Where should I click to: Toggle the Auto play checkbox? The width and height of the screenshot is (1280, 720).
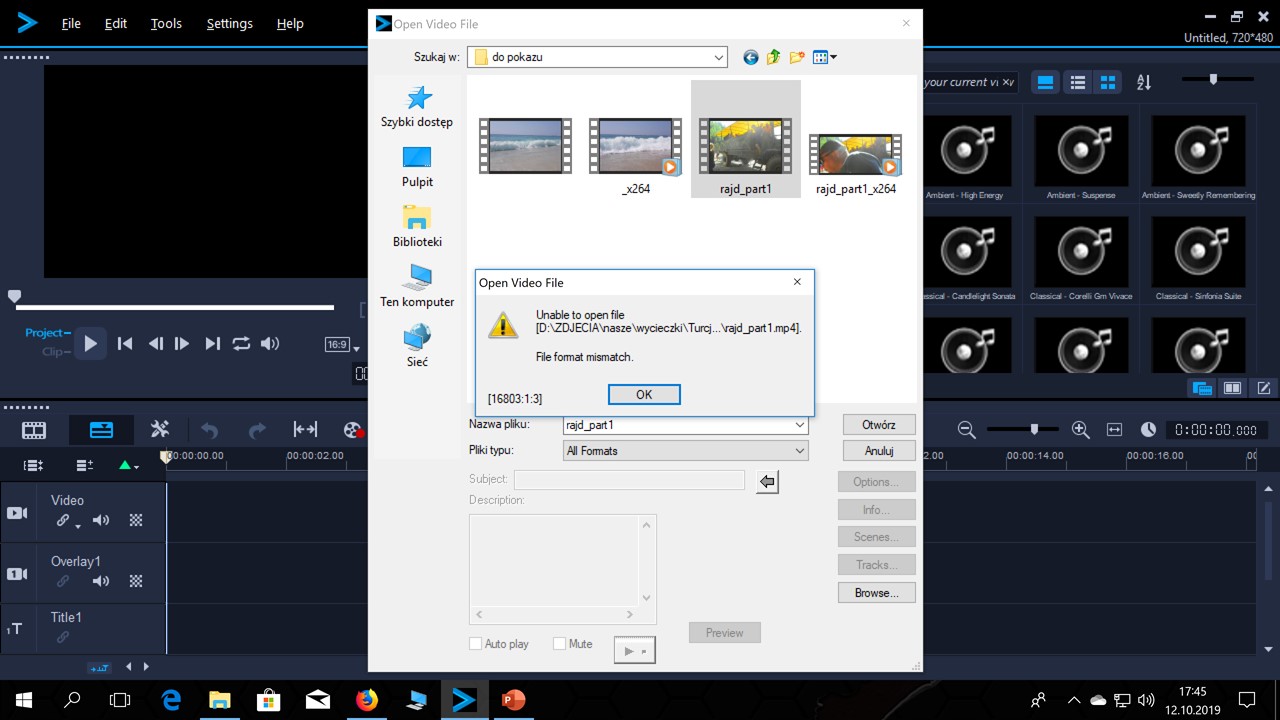point(476,644)
